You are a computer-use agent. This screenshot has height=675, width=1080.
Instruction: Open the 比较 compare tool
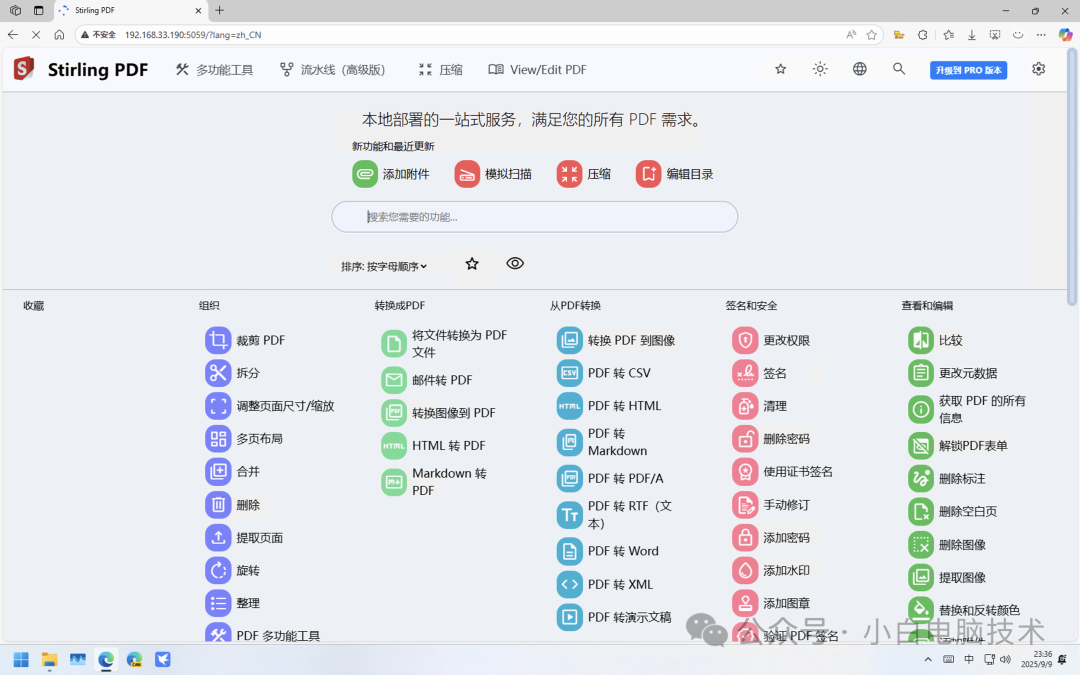(x=936, y=340)
